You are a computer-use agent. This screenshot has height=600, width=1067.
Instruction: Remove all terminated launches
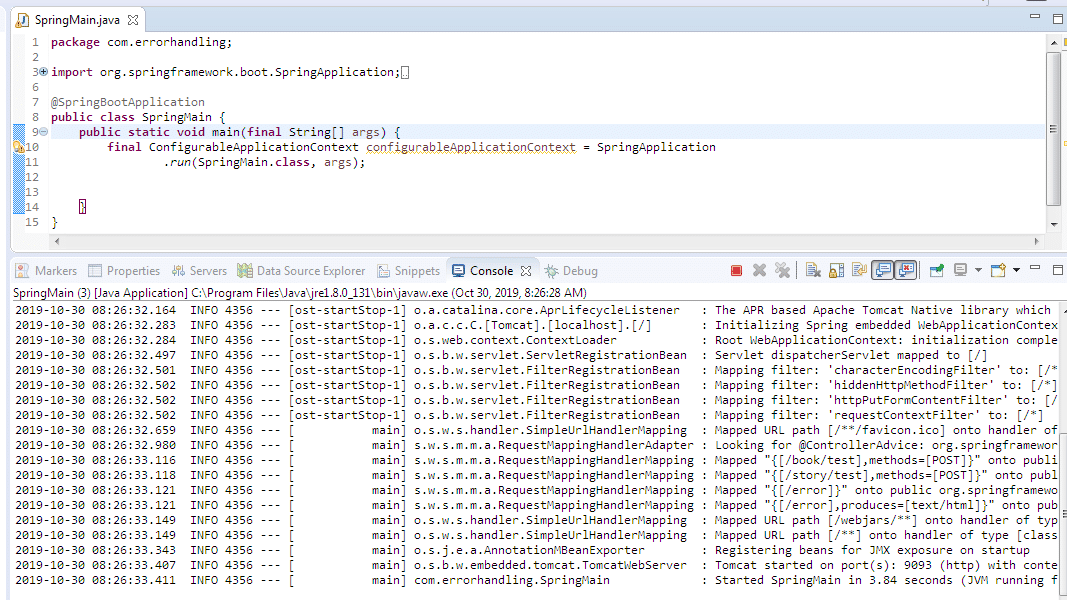pos(782,270)
